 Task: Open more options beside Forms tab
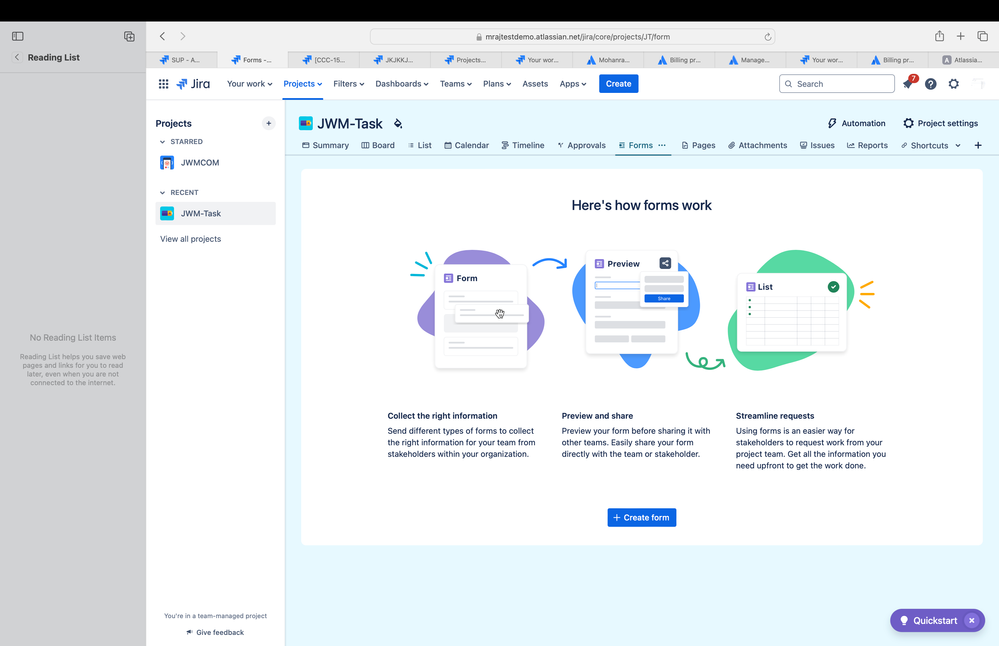coord(662,145)
